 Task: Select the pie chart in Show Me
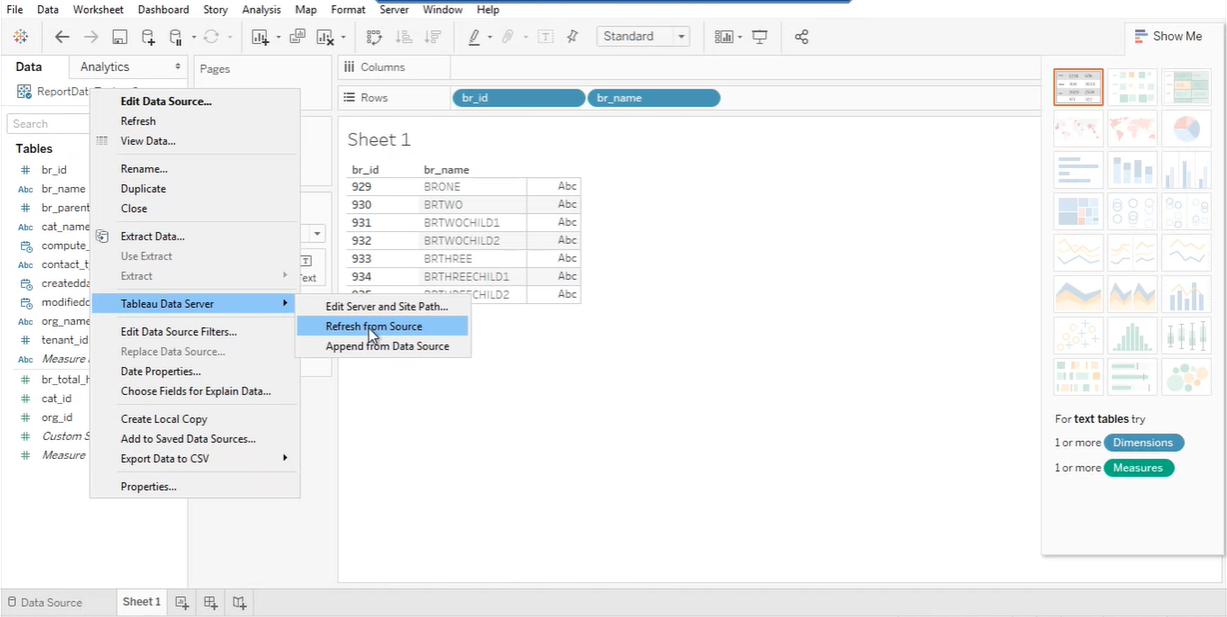(1186, 129)
